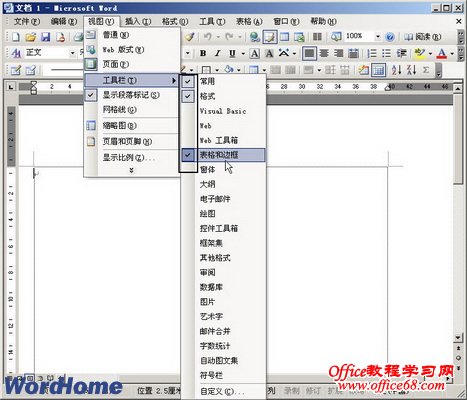
Task: Open the Character Scaling dropdown arrow
Action: (x=294, y=54)
